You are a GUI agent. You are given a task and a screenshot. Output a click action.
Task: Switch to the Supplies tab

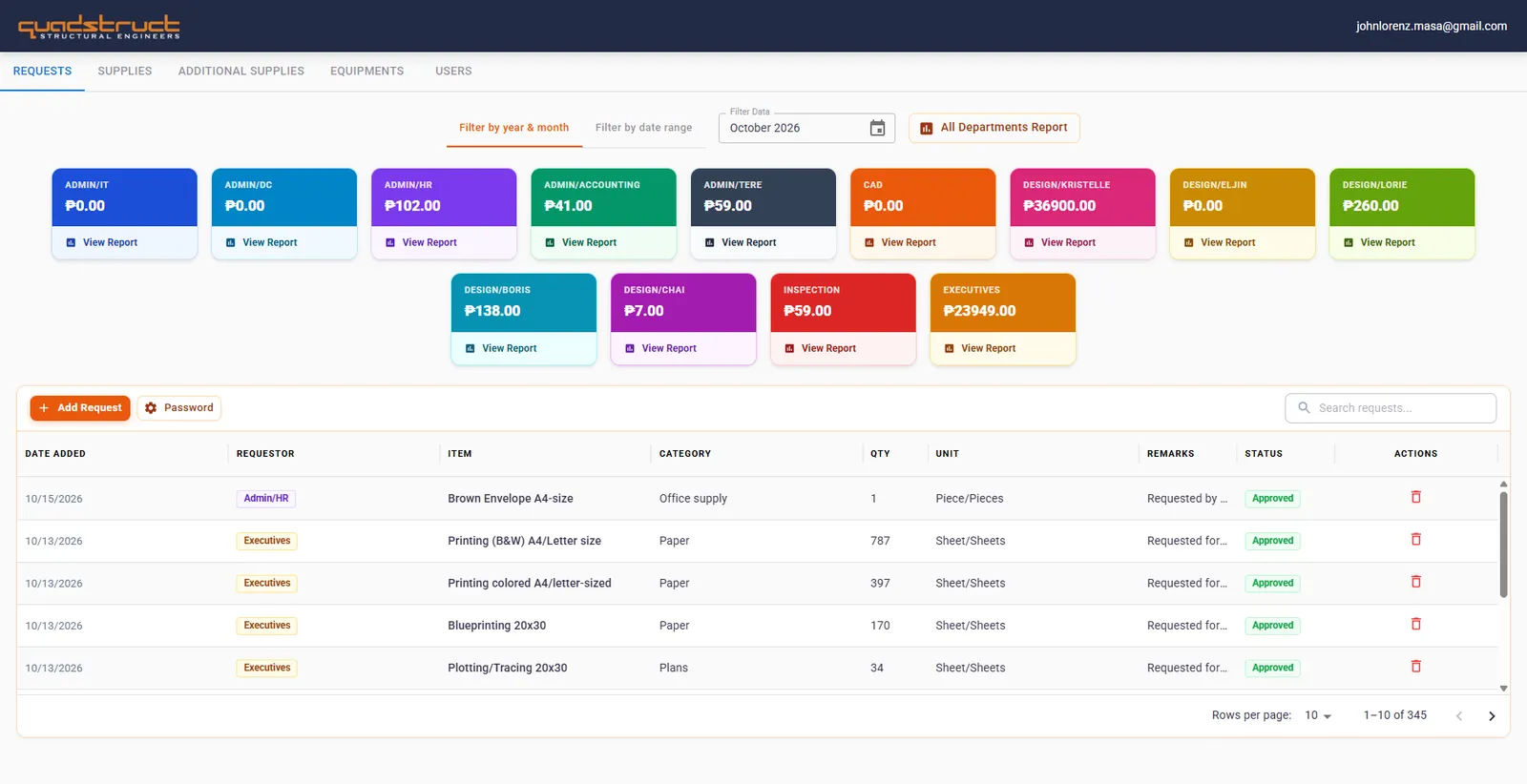tap(125, 72)
